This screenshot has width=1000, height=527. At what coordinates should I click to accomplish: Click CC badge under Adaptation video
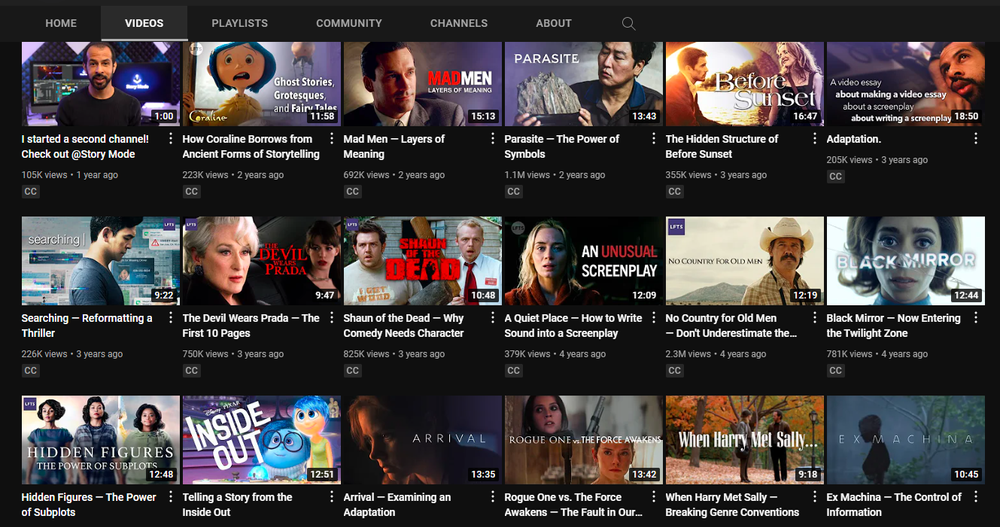coord(835,177)
